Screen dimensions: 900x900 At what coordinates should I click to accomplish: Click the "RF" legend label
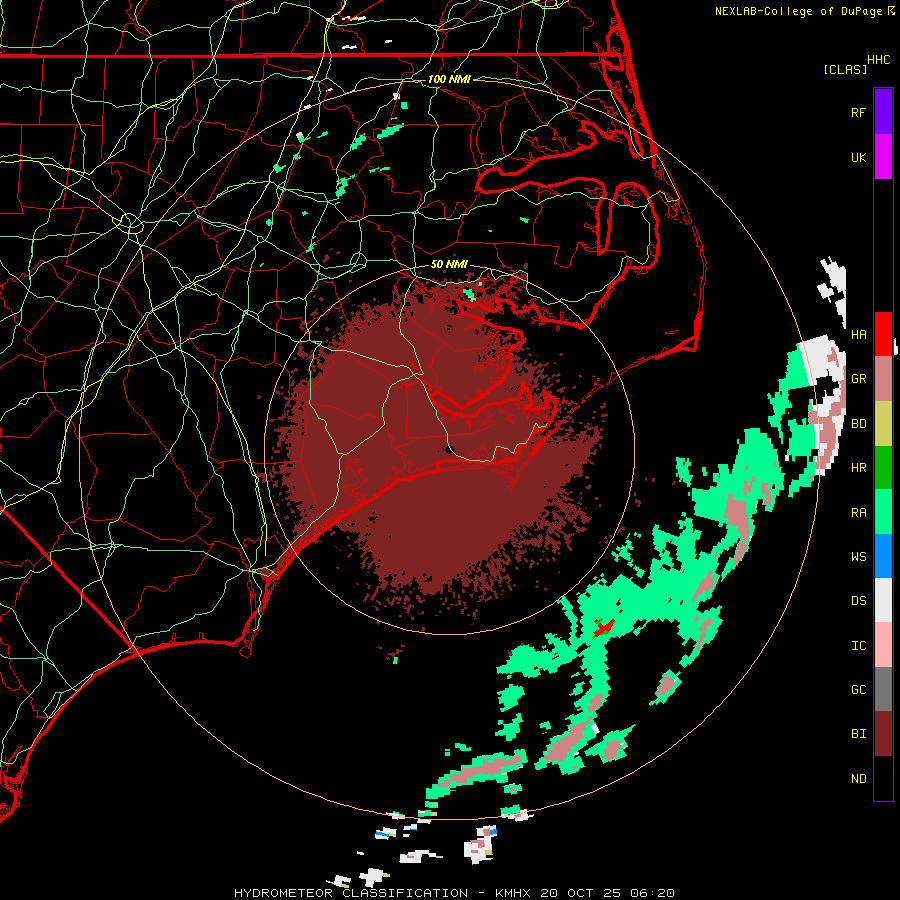(x=858, y=112)
